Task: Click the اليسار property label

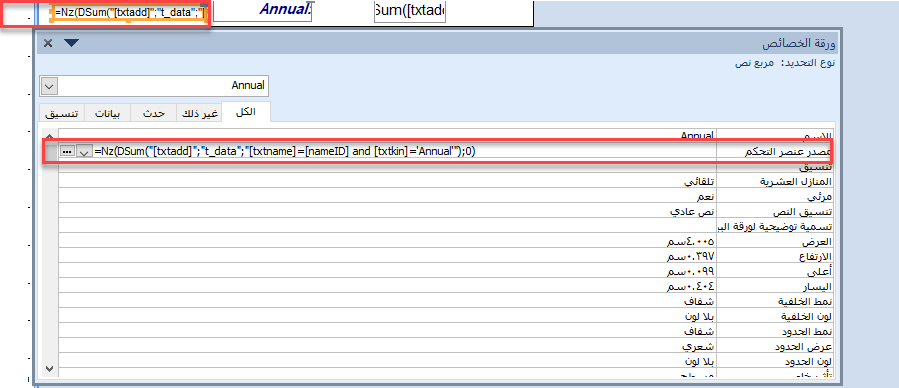Action: pos(818,287)
